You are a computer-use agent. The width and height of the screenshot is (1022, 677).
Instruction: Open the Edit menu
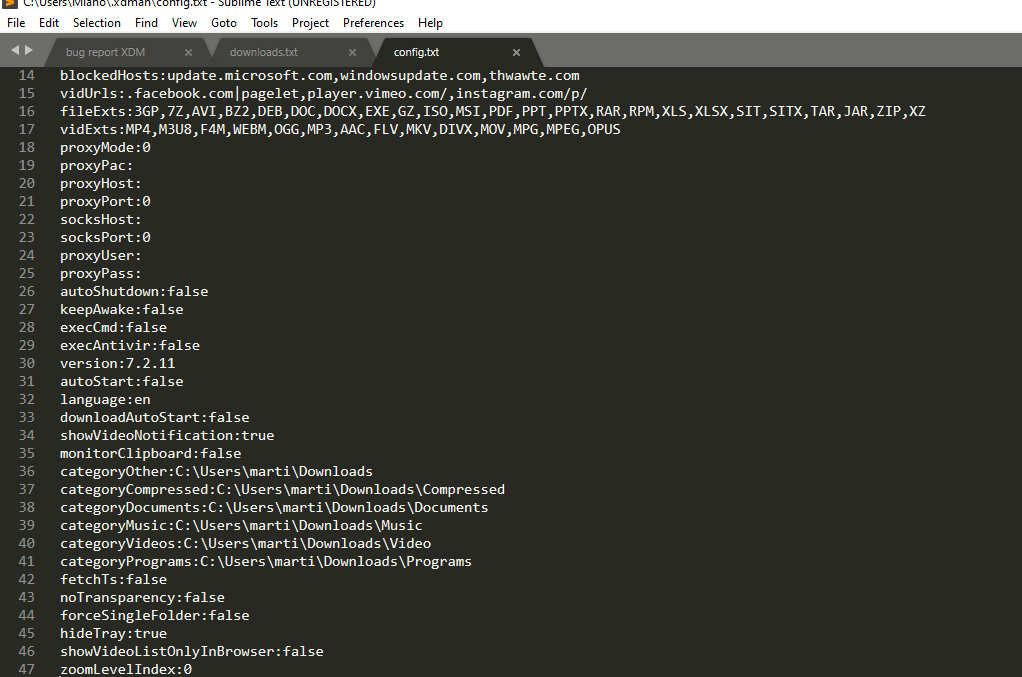[48, 22]
